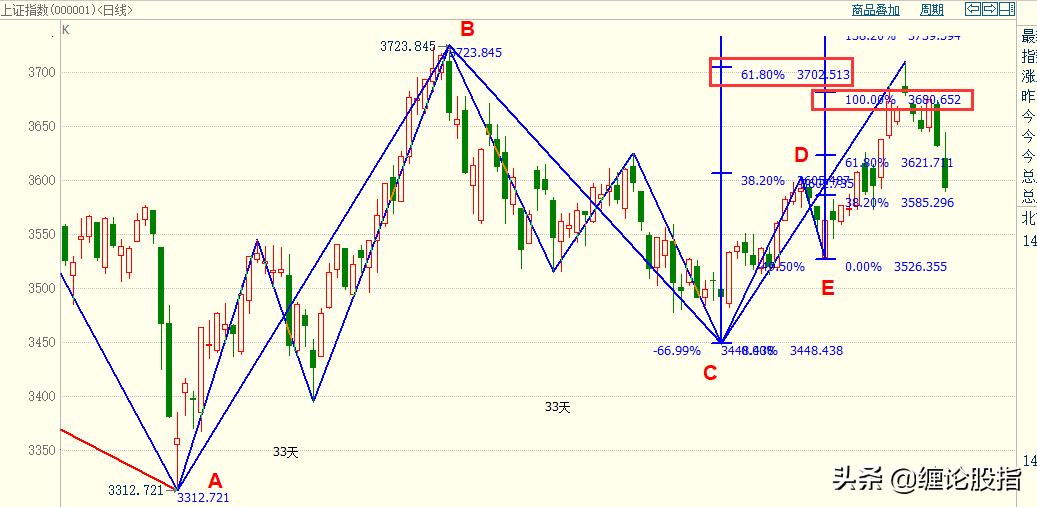This screenshot has width=1037, height=507.
Task: Click the 3526.355 zero-level value
Action: tap(920, 267)
